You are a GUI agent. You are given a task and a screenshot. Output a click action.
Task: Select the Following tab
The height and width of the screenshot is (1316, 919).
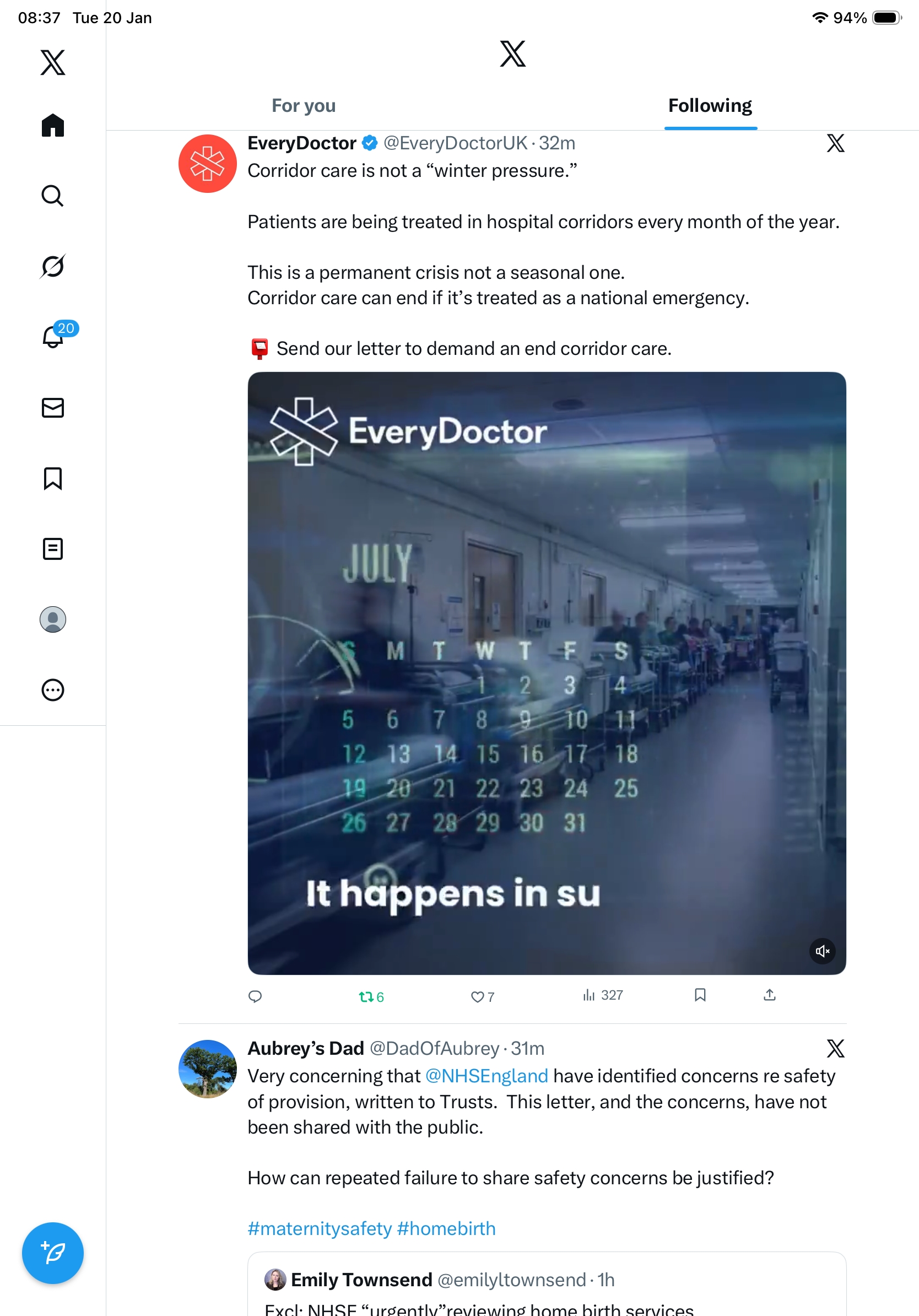tap(710, 106)
